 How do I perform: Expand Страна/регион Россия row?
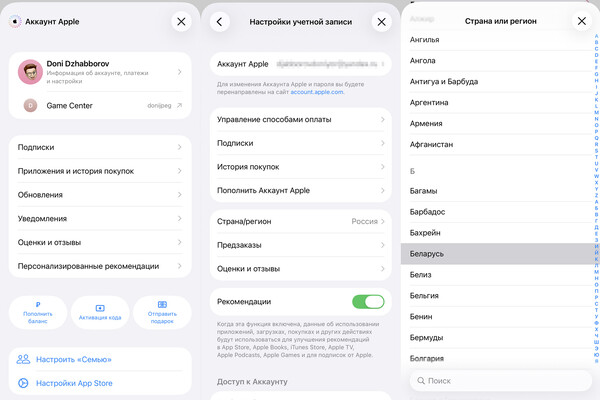(x=301, y=221)
